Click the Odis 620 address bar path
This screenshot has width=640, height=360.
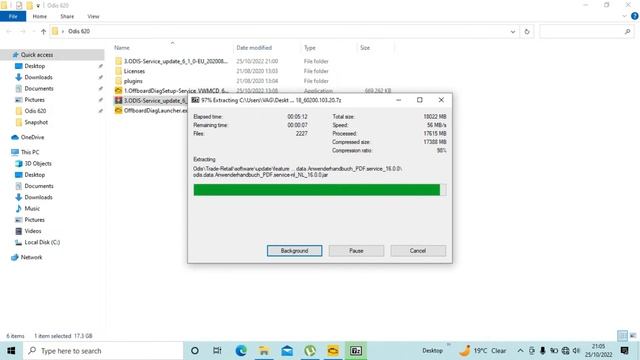(79, 31)
